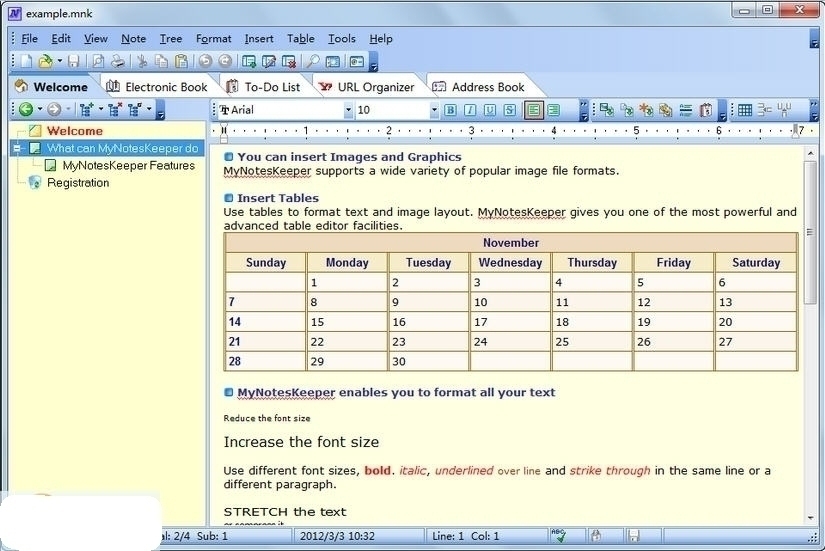825x551 pixels.
Task: Click the add note icon with green arrow
Action: (x=249, y=62)
